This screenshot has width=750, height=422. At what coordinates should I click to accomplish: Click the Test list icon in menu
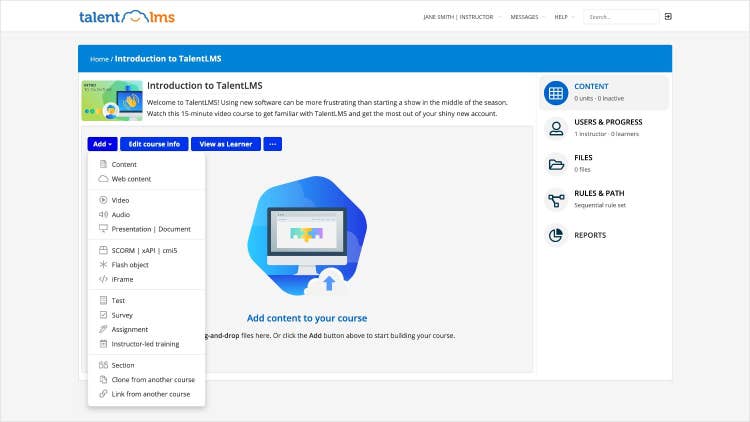click(103, 300)
